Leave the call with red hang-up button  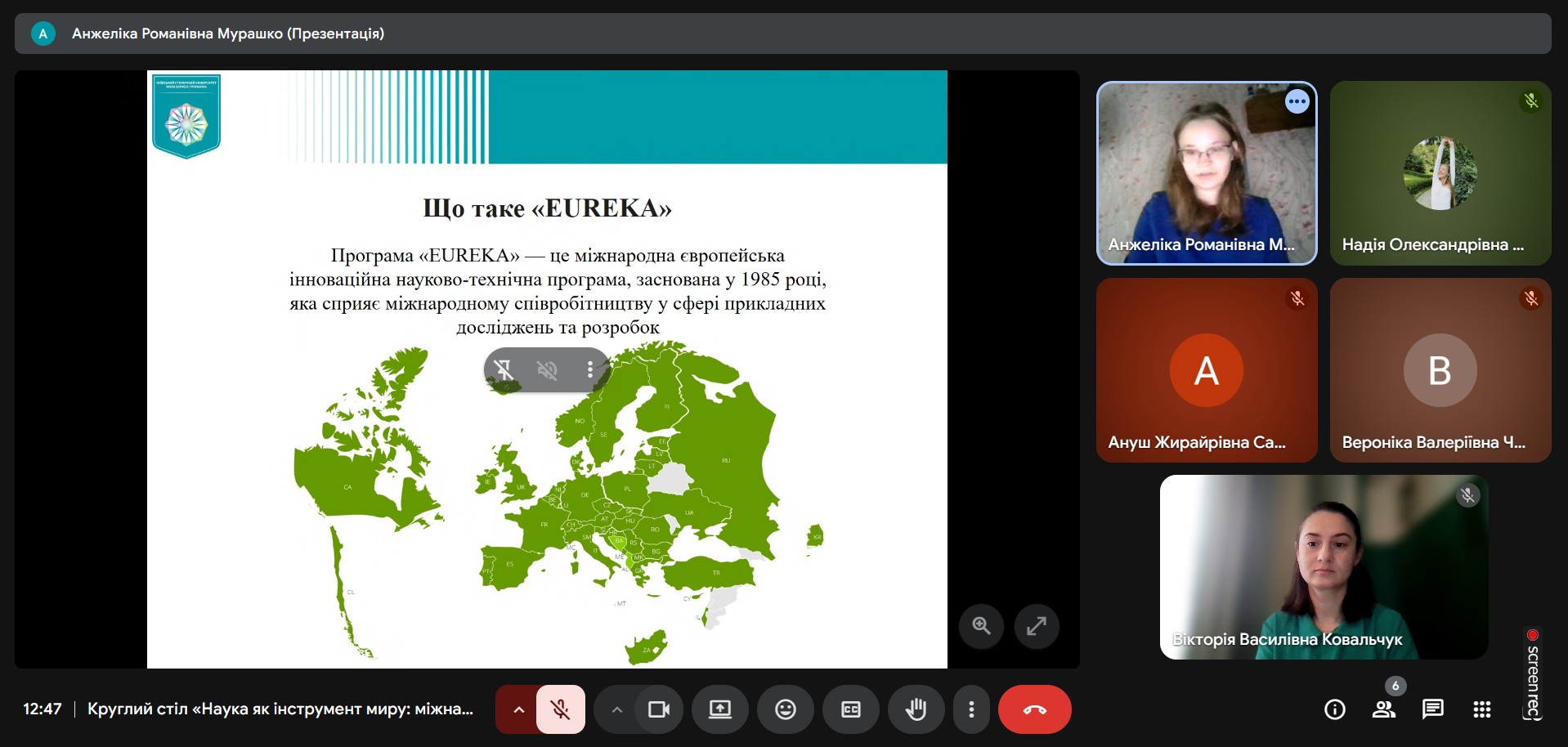(x=1034, y=709)
